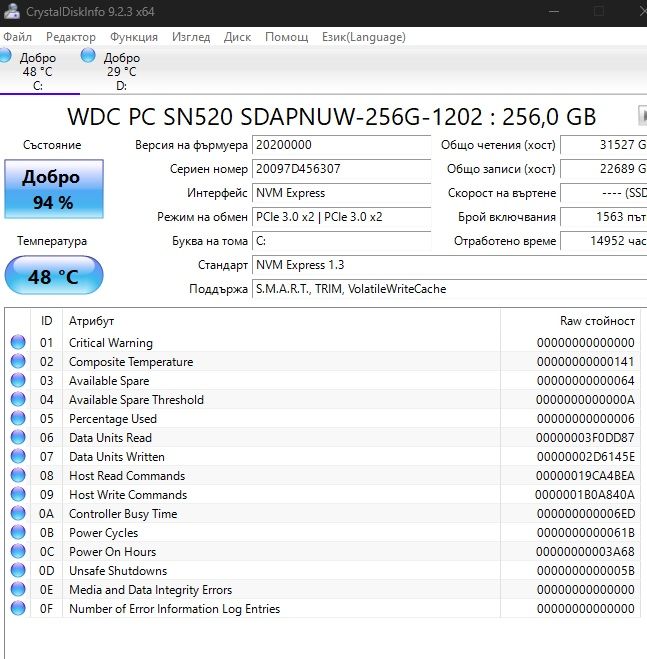The image size is (647, 659).
Task: Click the PCIe 3.0 x2 transfer mode field
Action: (x=341, y=217)
